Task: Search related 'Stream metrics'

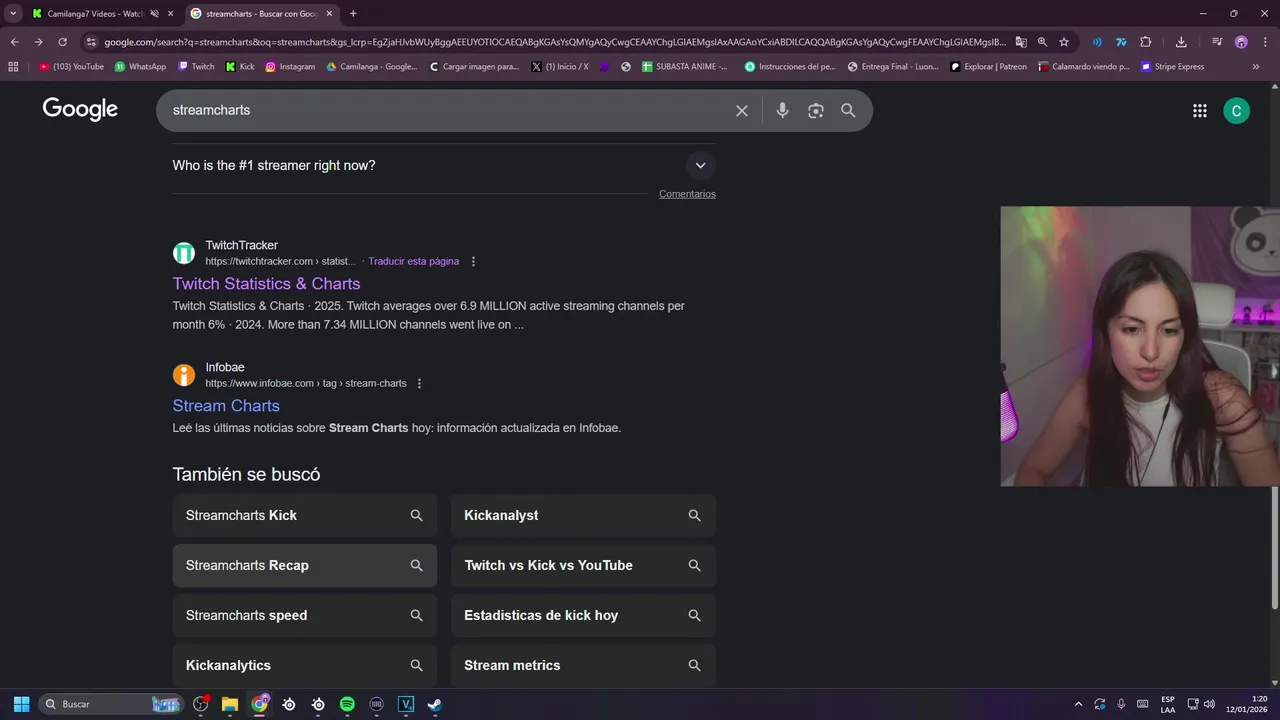Action: [x=583, y=666]
